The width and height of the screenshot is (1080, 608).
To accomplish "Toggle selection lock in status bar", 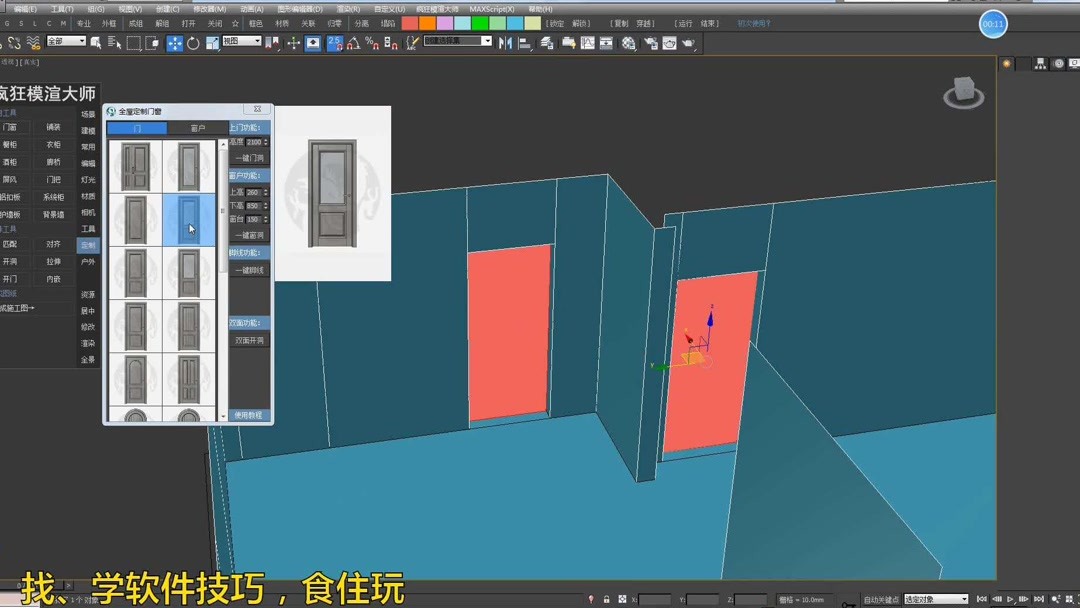I will tap(606, 599).
